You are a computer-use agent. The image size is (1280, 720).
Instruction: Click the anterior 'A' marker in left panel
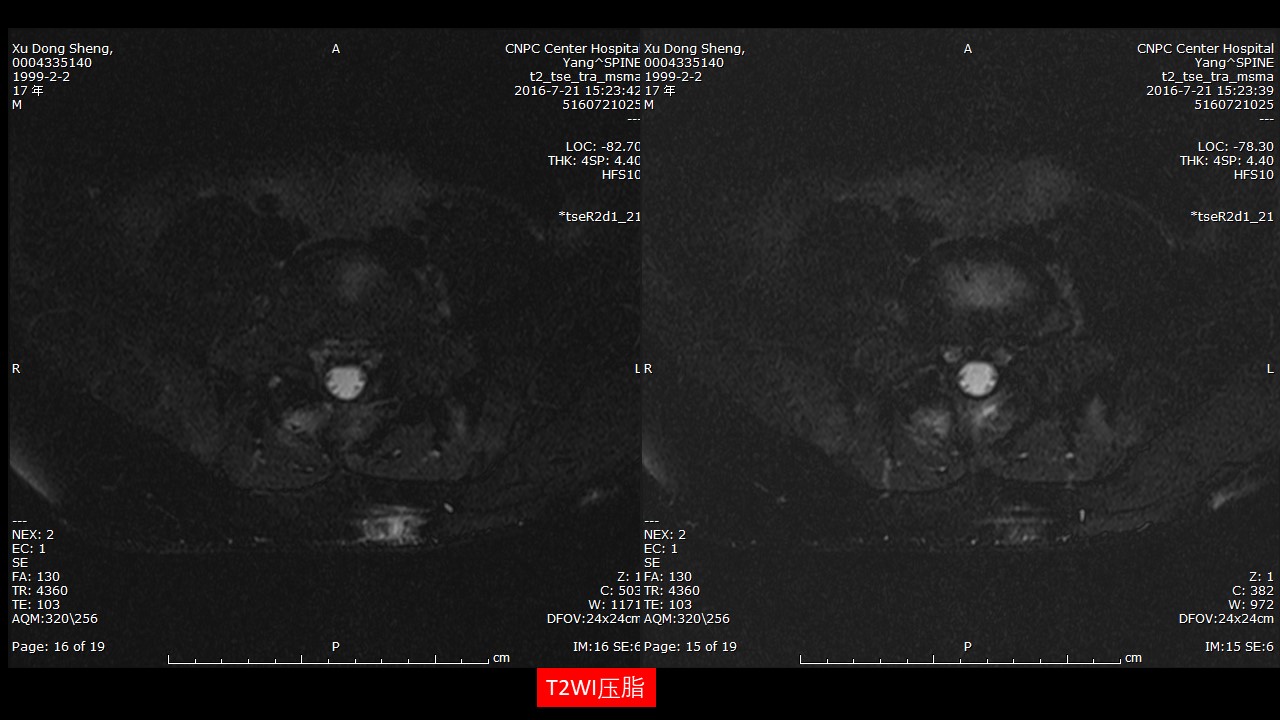336,49
